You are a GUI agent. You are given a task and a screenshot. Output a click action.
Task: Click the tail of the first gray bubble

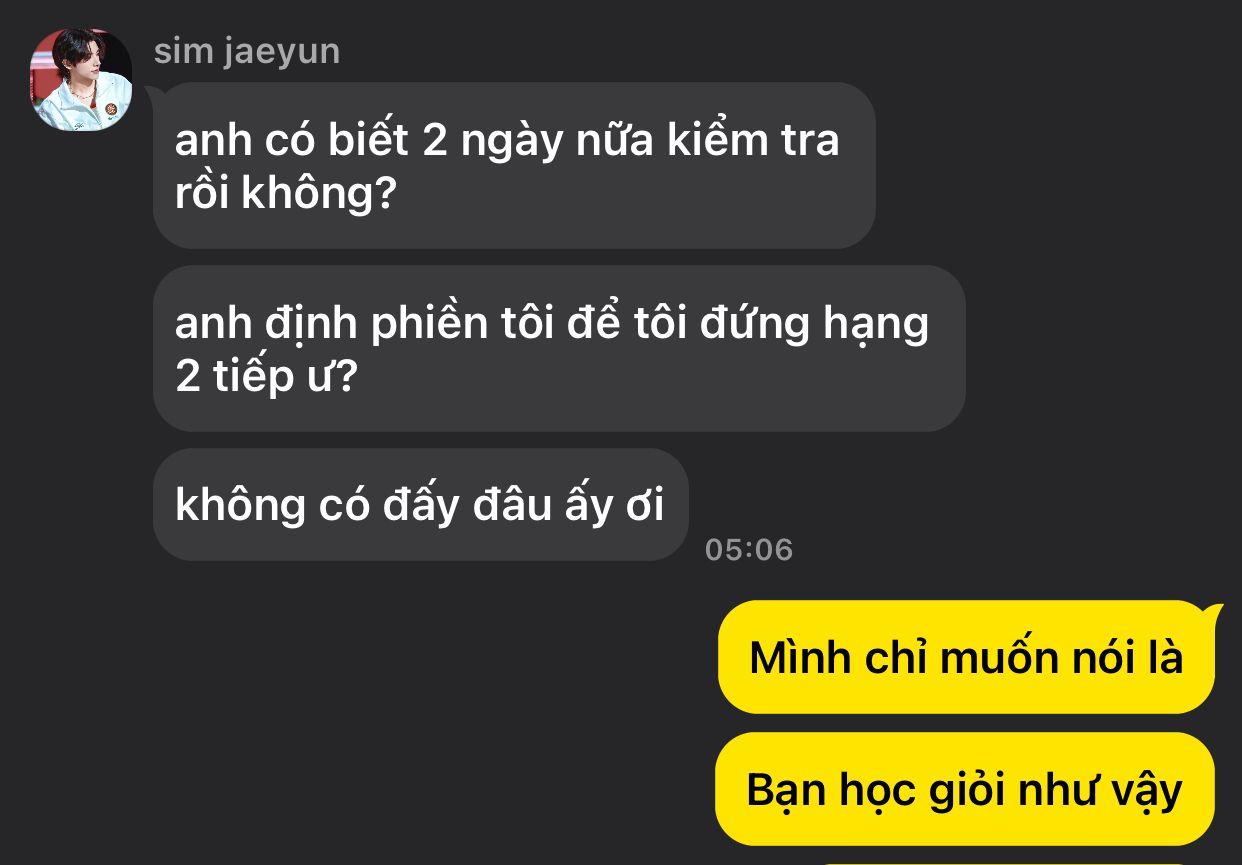pyautogui.click(x=152, y=93)
